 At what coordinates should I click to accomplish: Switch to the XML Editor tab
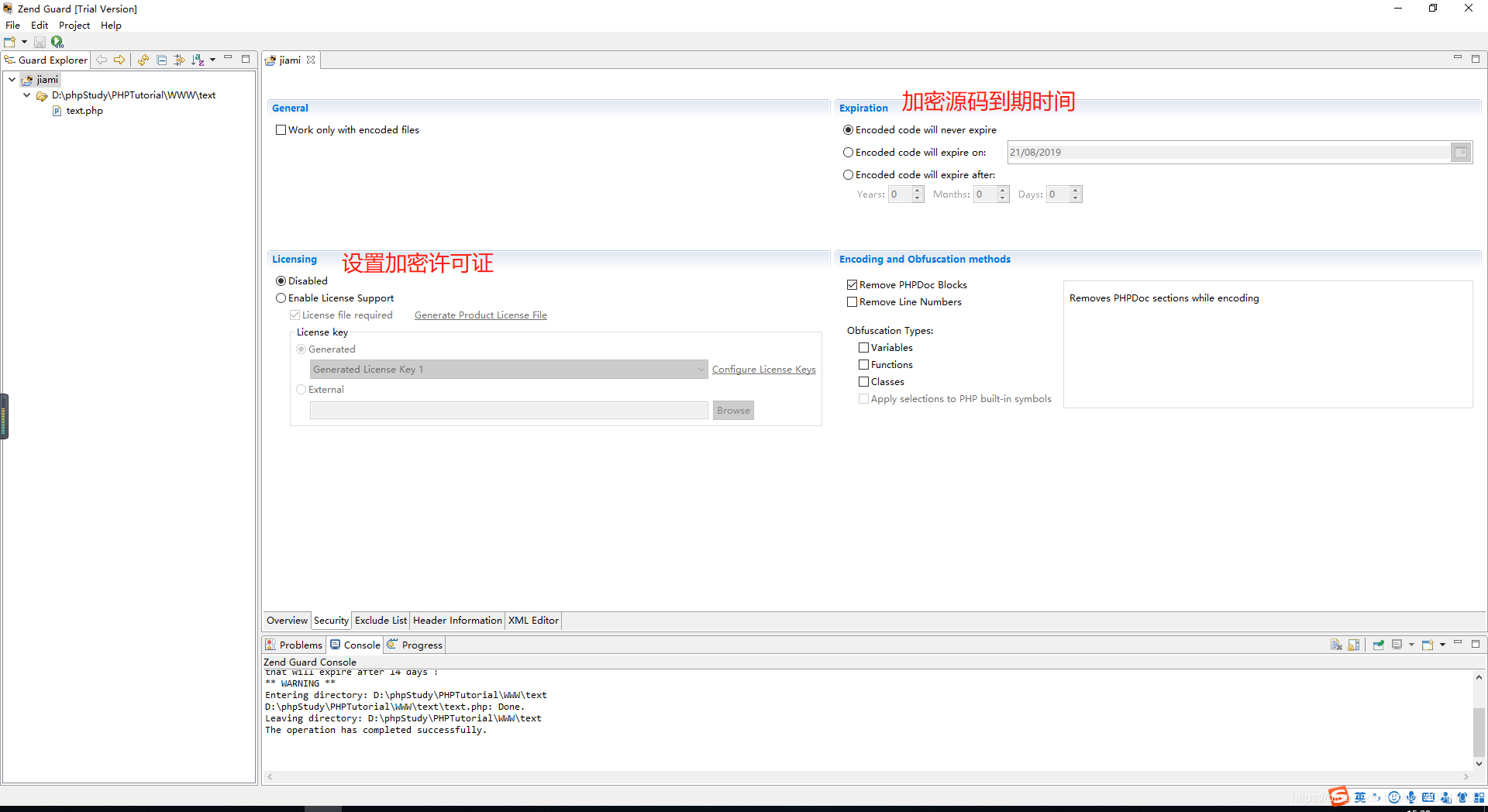point(533,621)
